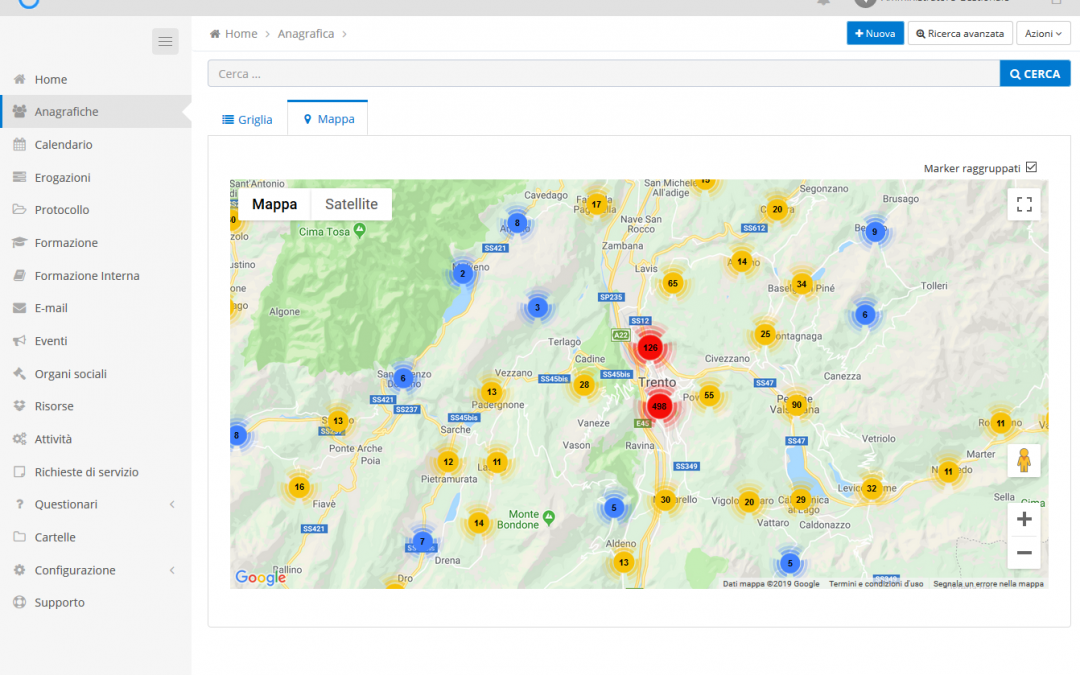Toggle fullscreen map view
The image size is (1080, 675).
click(1024, 204)
